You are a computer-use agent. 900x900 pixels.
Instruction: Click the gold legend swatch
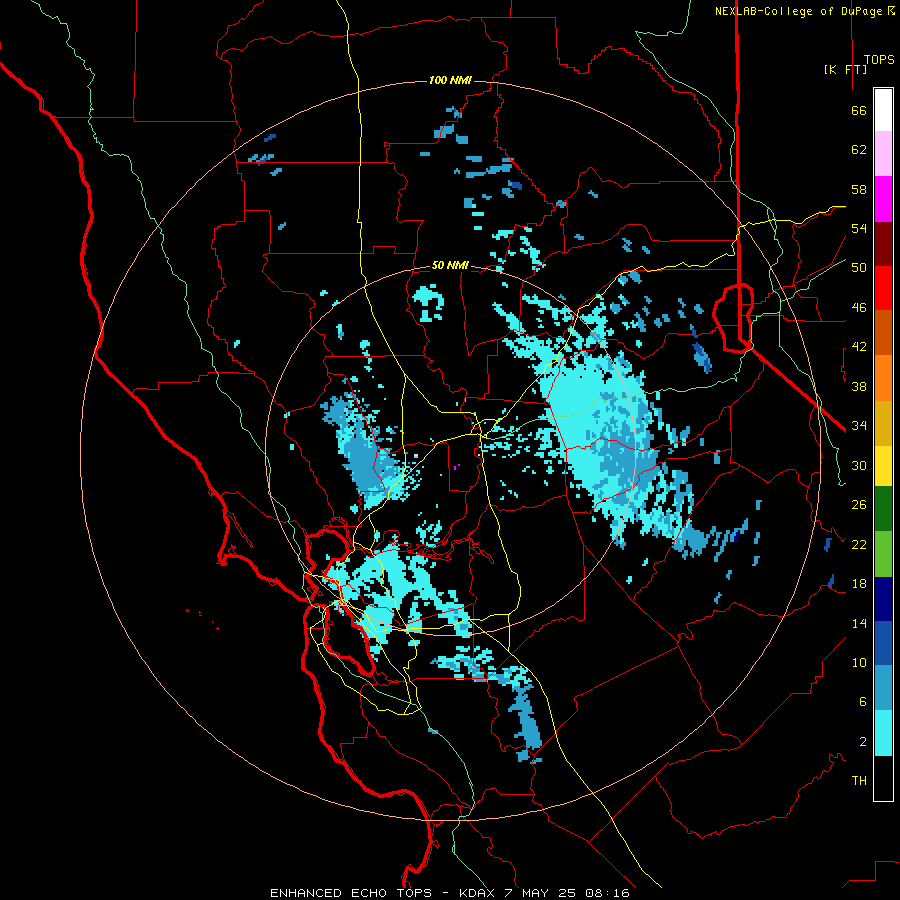pyautogui.click(x=883, y=423)
